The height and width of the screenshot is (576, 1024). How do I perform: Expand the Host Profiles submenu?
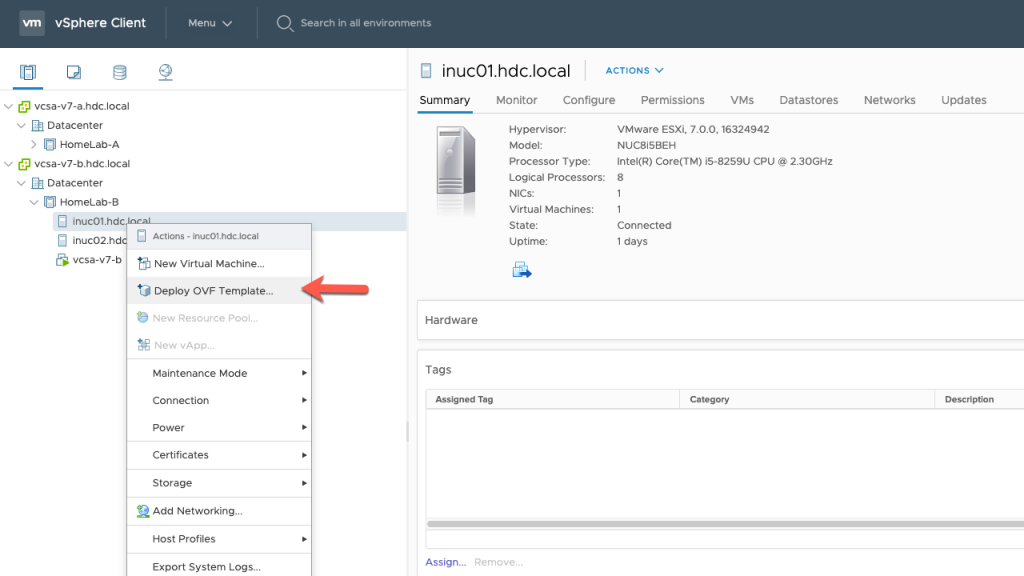(219, 539)
